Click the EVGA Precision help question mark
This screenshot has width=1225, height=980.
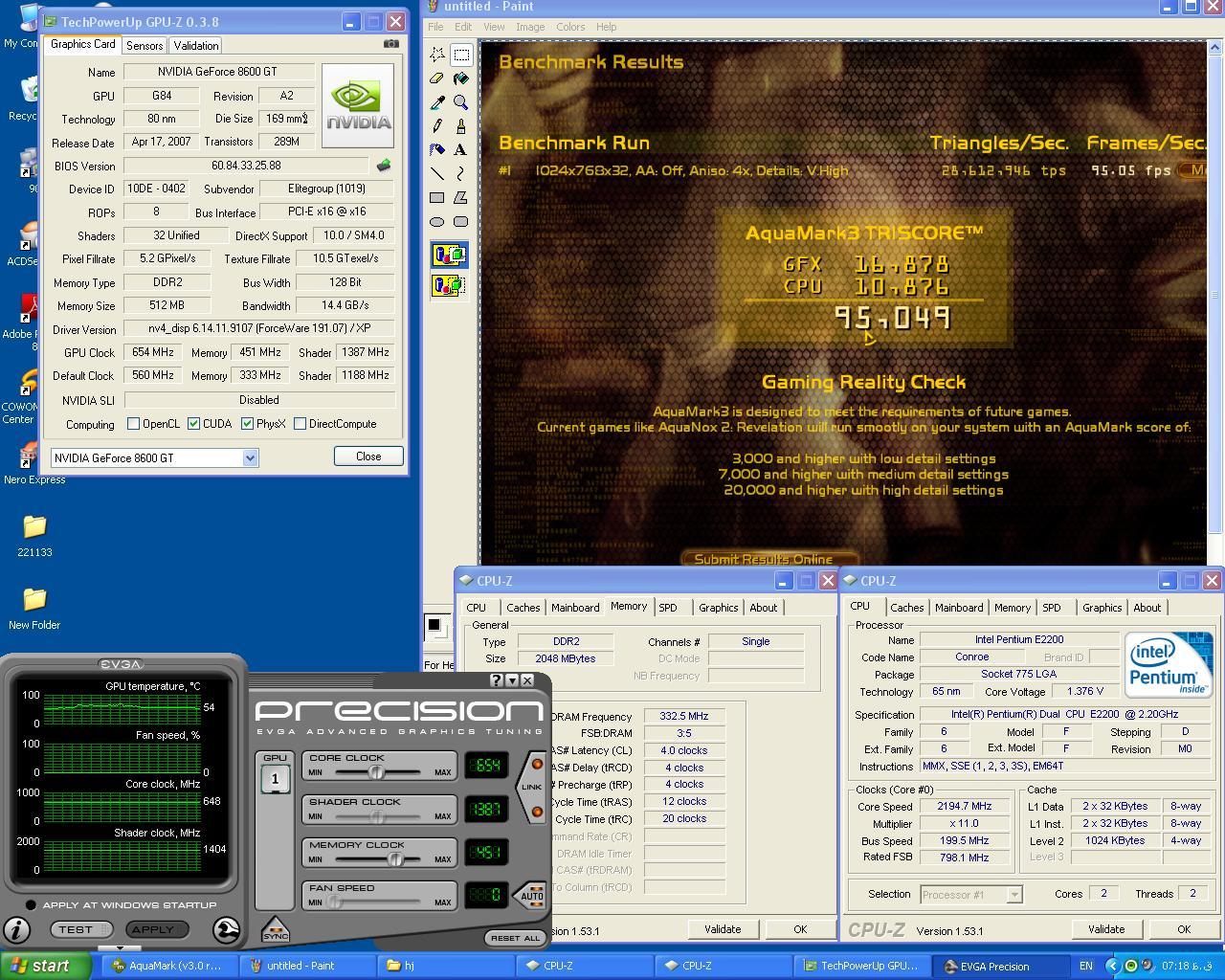(496, 680)
